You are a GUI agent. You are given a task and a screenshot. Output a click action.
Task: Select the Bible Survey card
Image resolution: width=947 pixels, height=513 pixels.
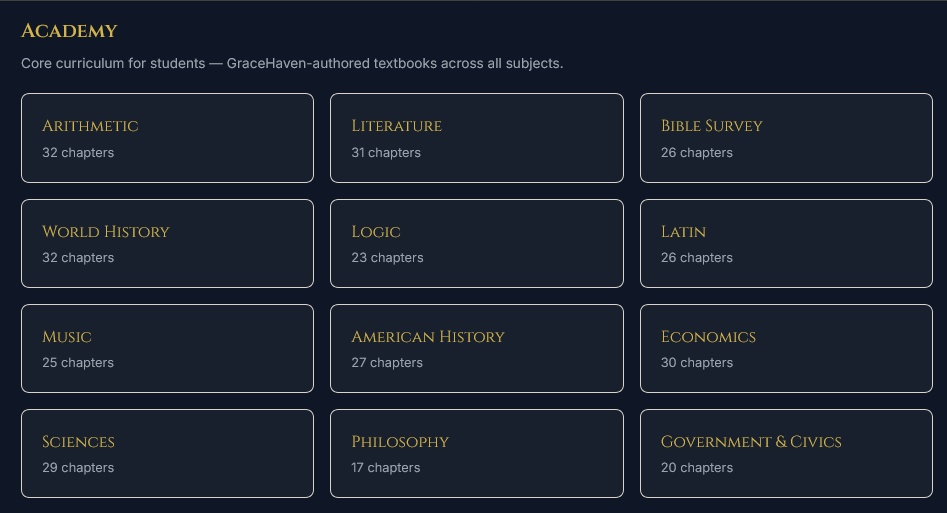pos(786,138)
